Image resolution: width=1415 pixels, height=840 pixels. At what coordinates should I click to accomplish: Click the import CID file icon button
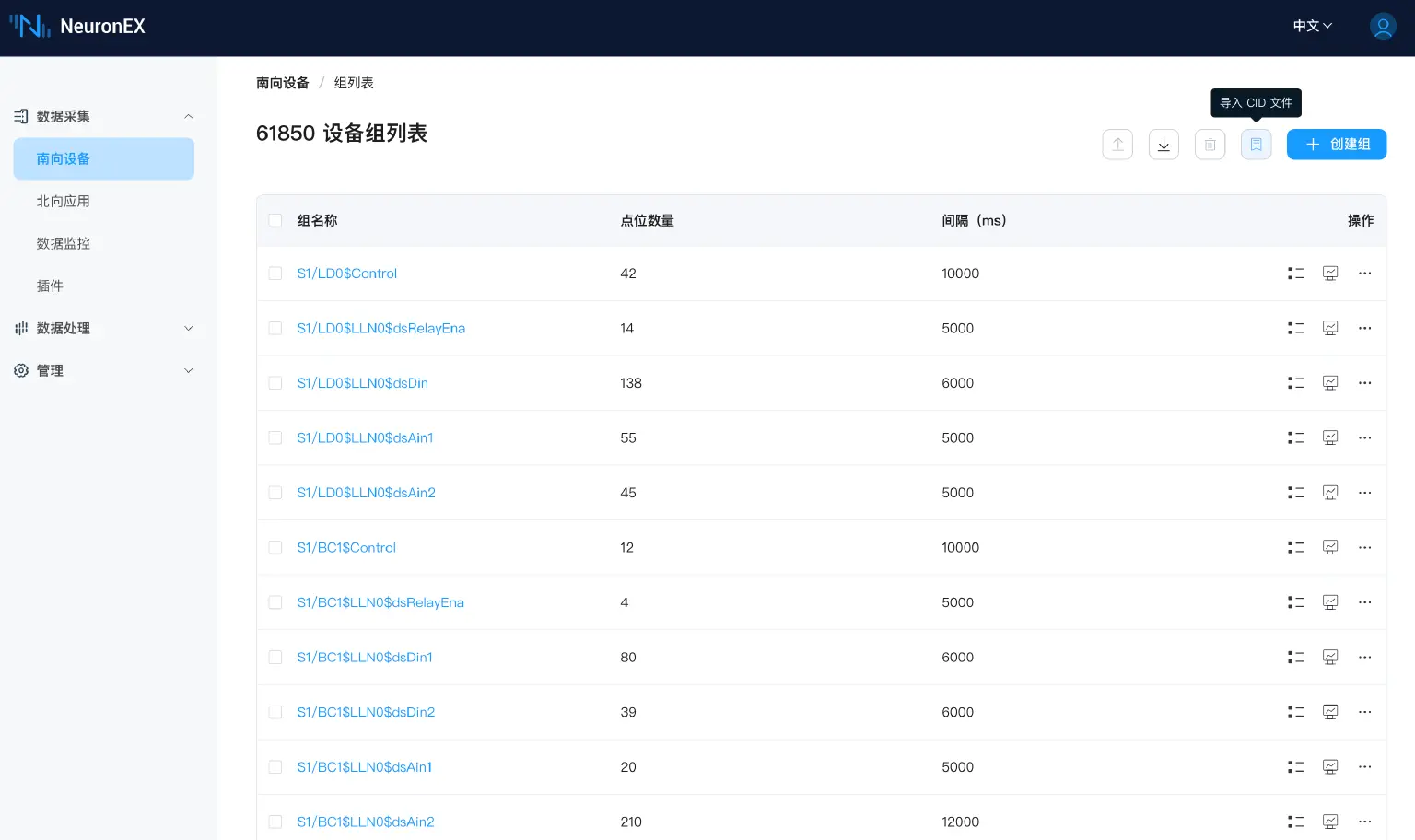[x=1256, y=145]
